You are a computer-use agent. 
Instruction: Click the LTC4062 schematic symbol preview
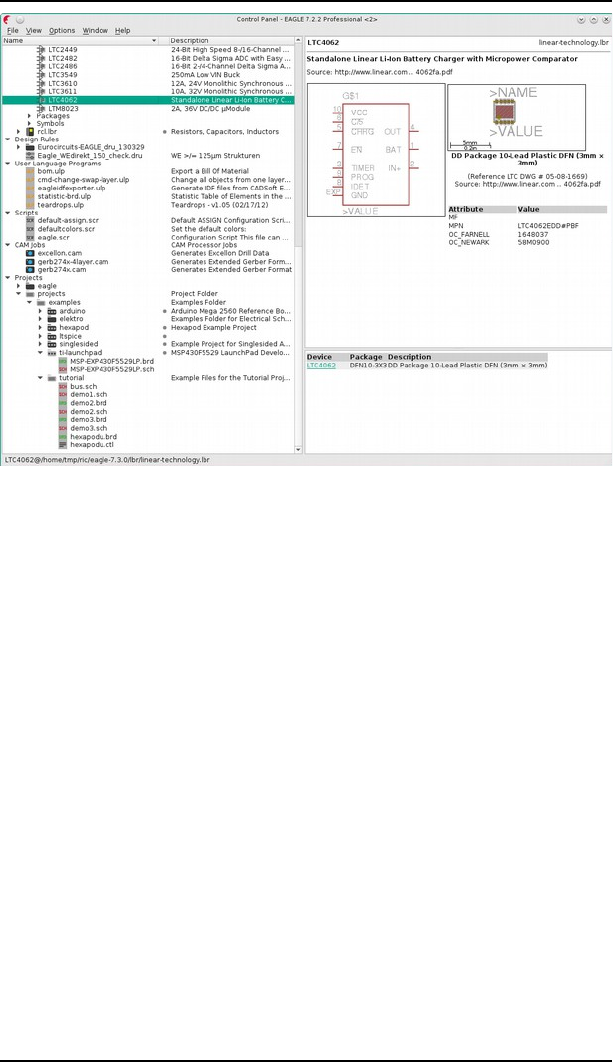376,150
